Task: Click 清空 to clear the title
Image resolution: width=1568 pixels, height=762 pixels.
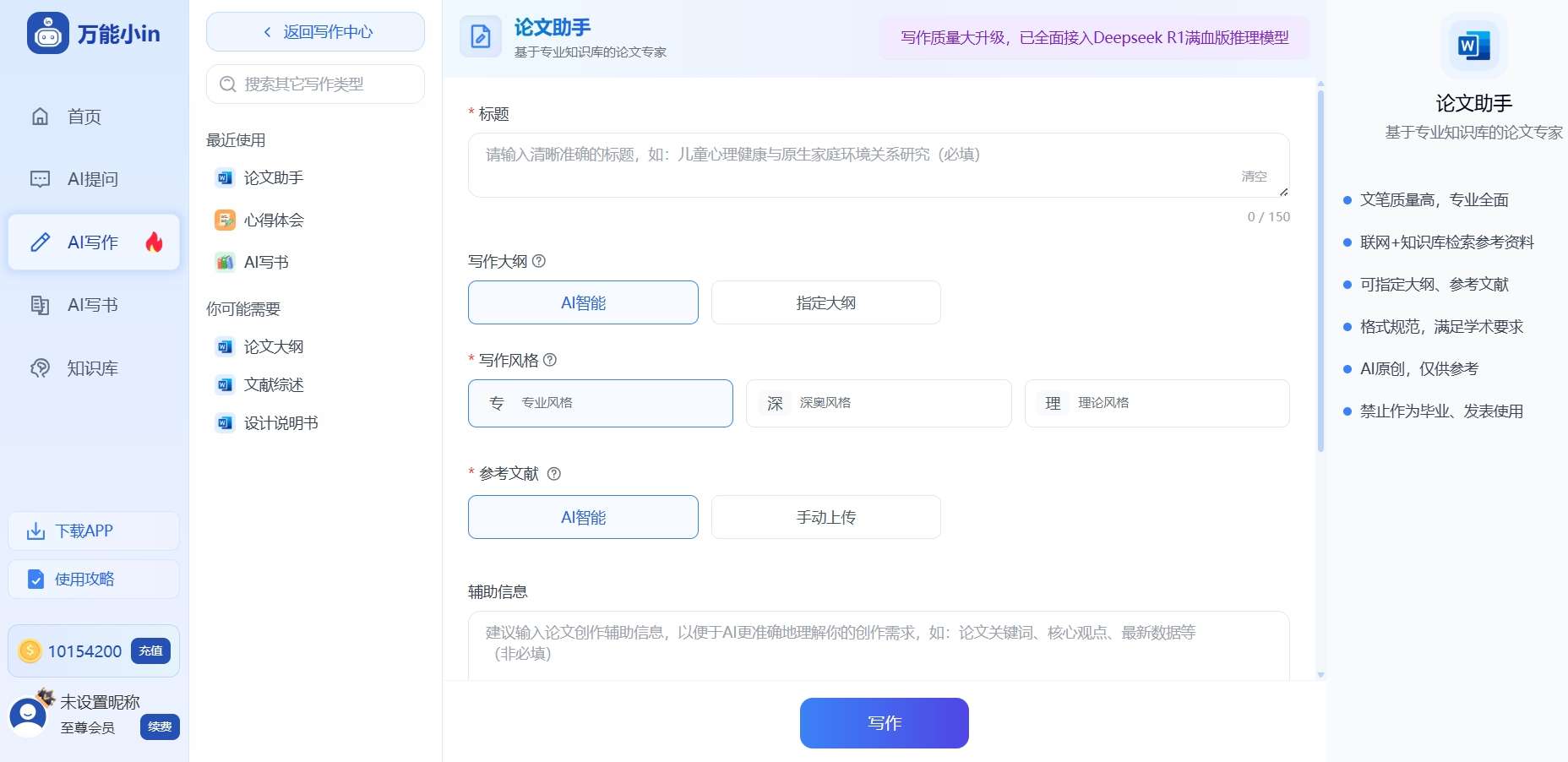Action: [x=1254, y=177]
